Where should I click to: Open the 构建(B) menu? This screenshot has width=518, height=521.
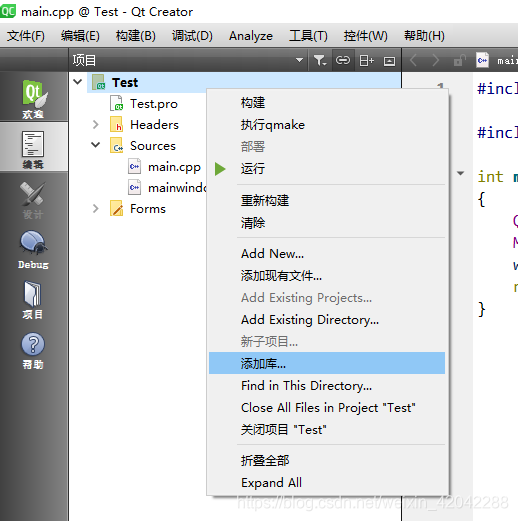click(136, 36)
